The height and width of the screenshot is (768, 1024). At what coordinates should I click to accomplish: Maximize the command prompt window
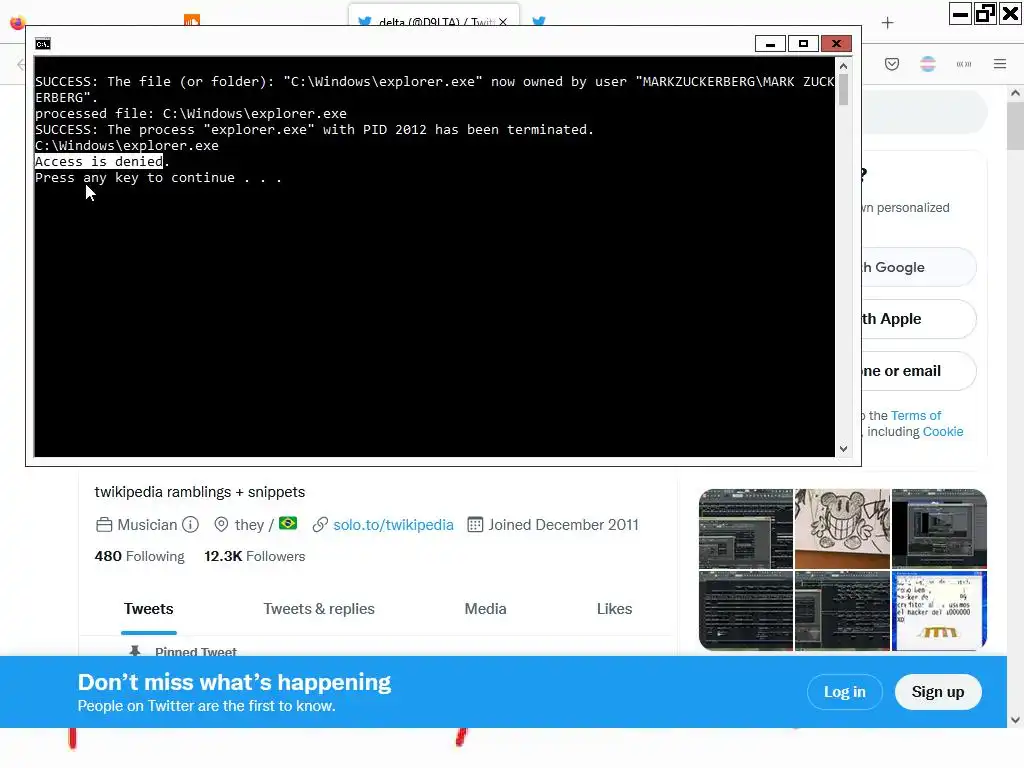[x=803, y=44]
